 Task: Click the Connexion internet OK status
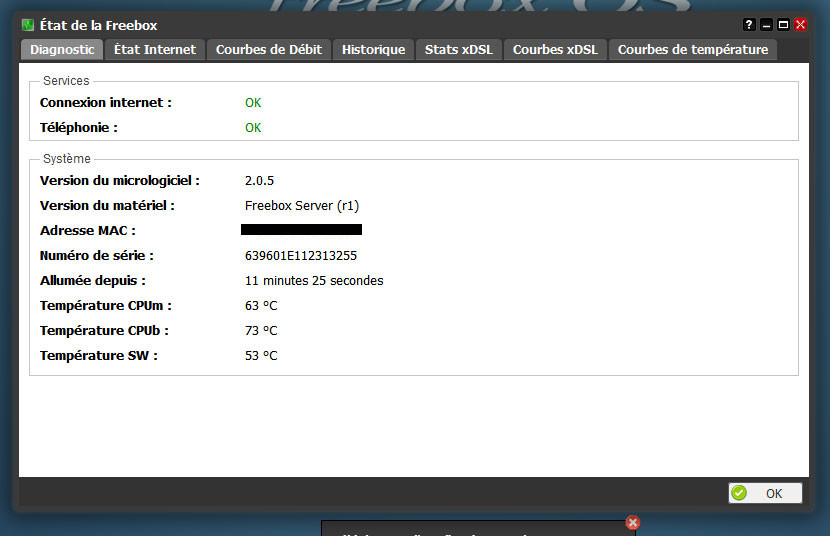pos(253,103)
